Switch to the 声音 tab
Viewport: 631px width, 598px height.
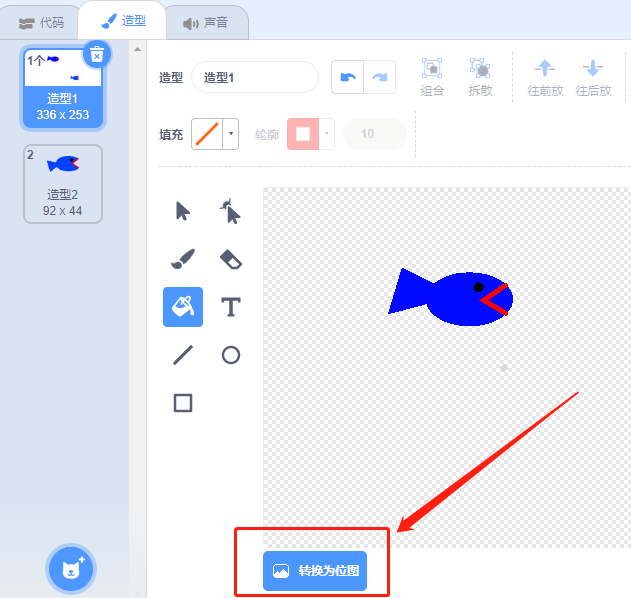(206, 23)
